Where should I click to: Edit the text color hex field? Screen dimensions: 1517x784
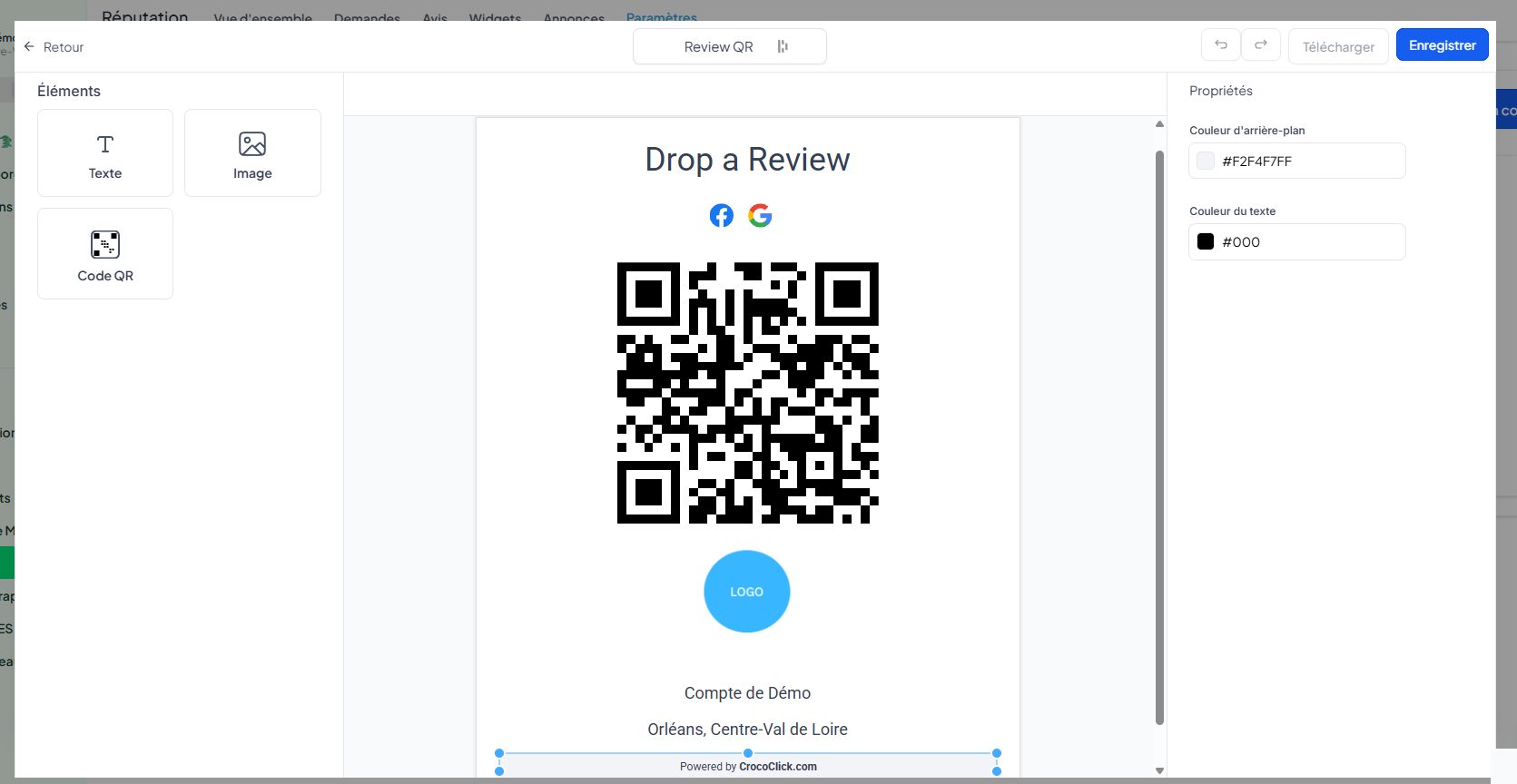point(1297,241)
